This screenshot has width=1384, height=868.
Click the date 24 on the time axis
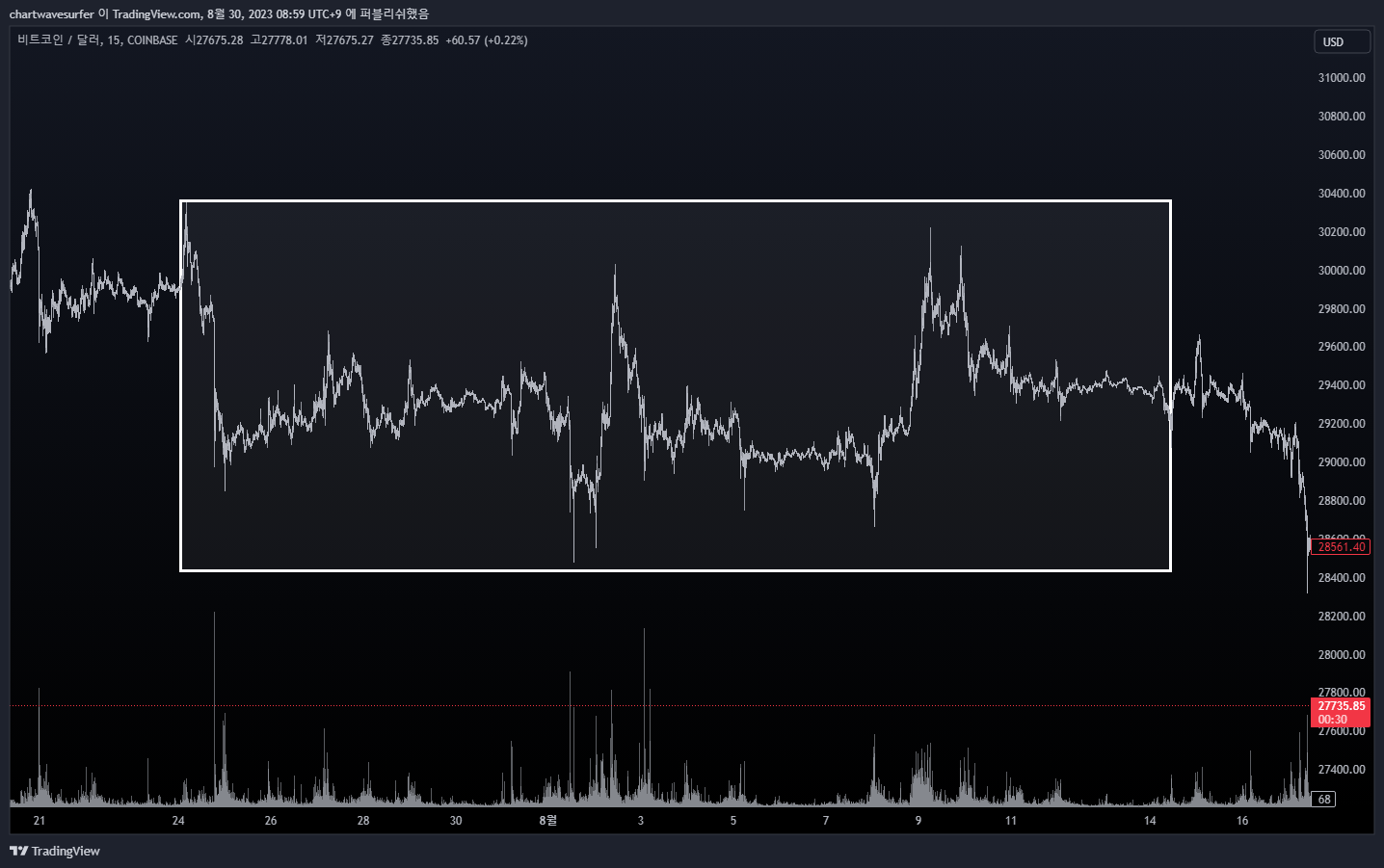(178, 821)
